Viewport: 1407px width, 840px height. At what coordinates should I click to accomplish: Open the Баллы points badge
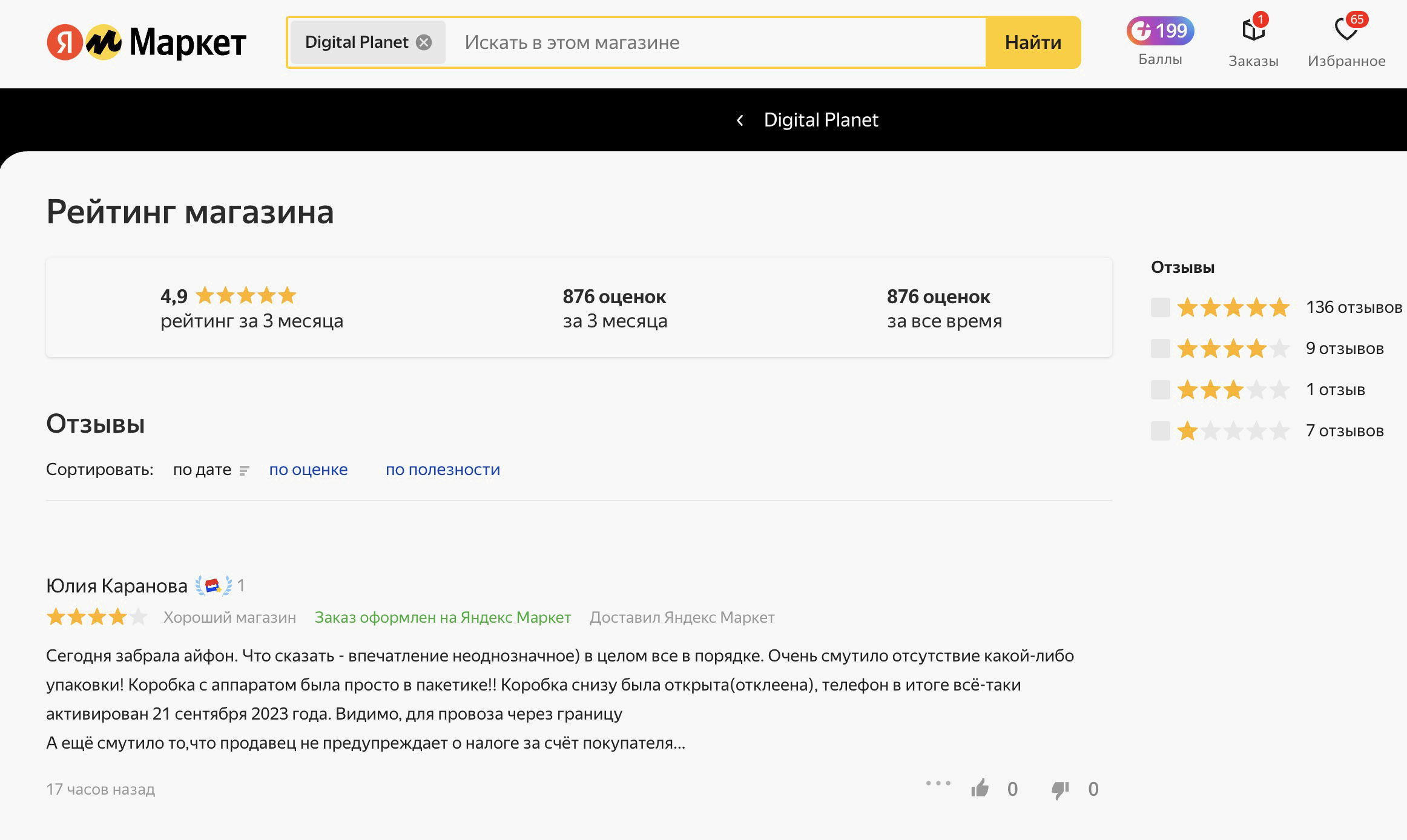pyautogui.click(x=1159, y=31)
